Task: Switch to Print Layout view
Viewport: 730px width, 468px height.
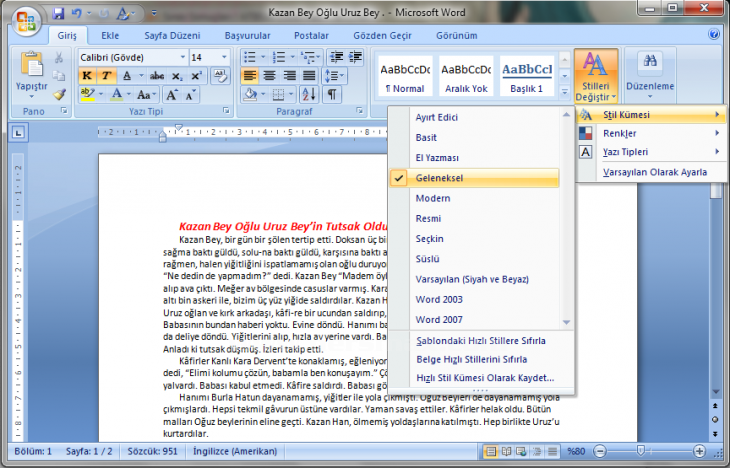Action: click(490, 451)
